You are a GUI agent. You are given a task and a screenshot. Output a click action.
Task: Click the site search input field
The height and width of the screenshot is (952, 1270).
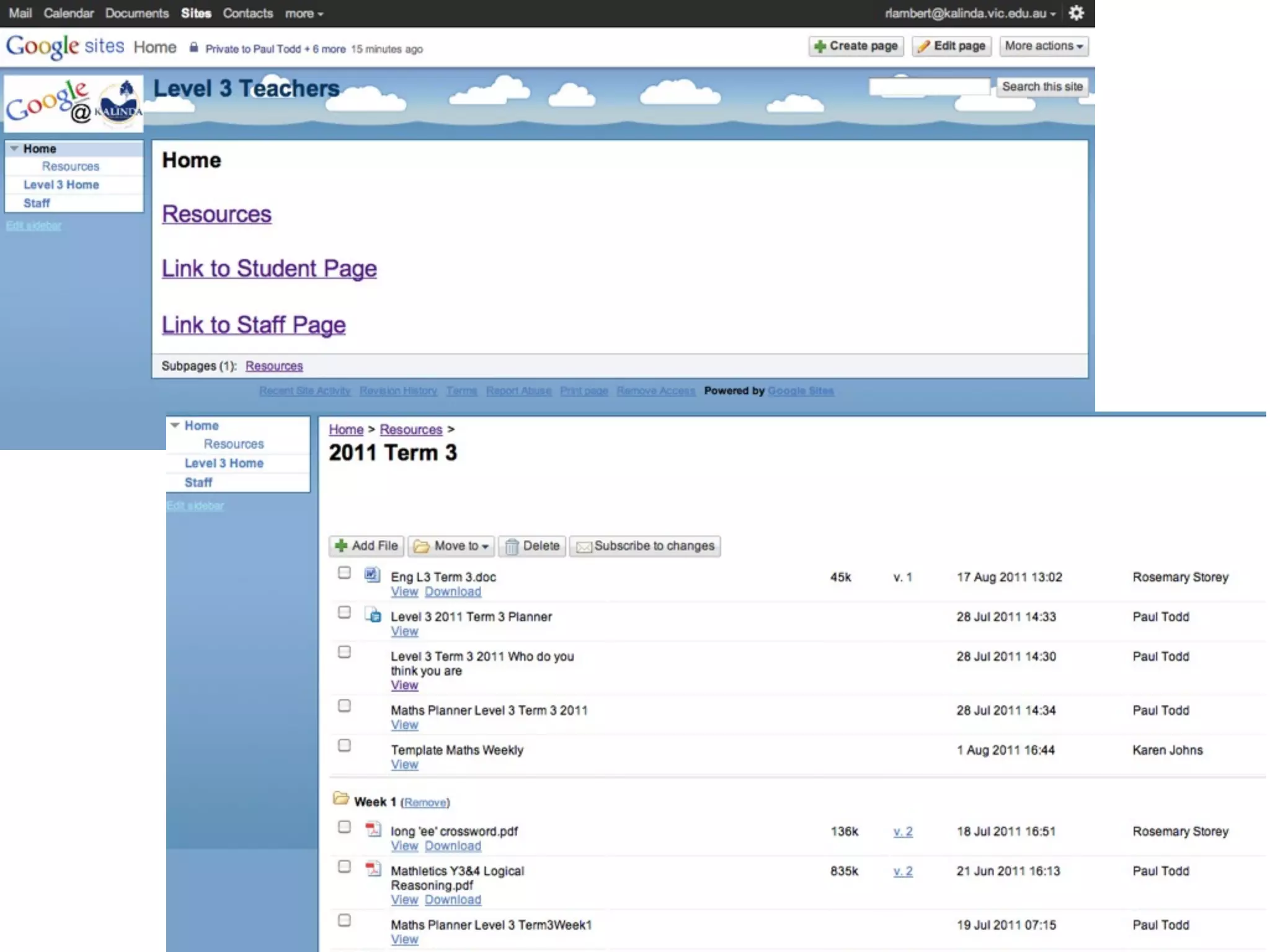[x=929, y=87]
